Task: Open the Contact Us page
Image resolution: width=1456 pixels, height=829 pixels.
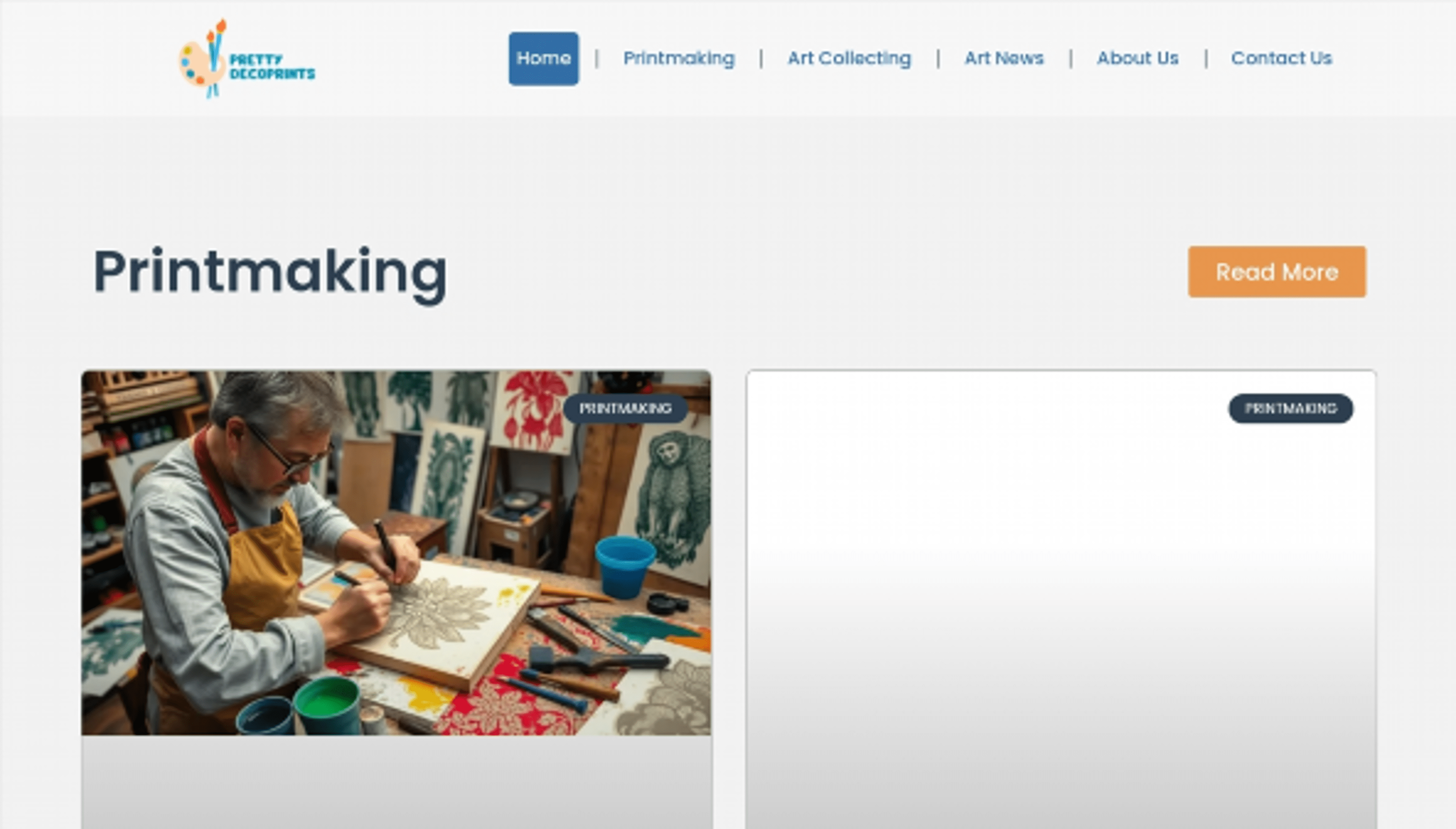Action: tap(1281, 59)
